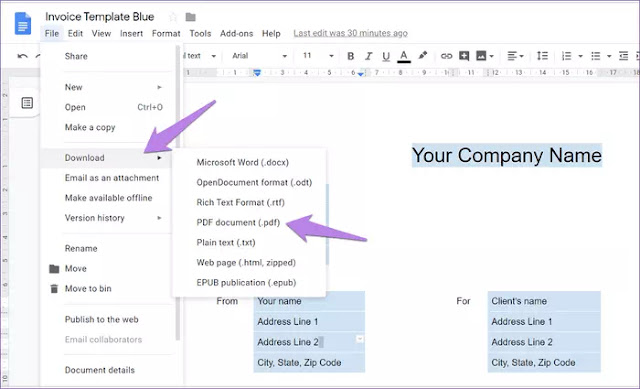Click the insert link icon
This screenshot has width=640, height=389.
tap(447, 56)
